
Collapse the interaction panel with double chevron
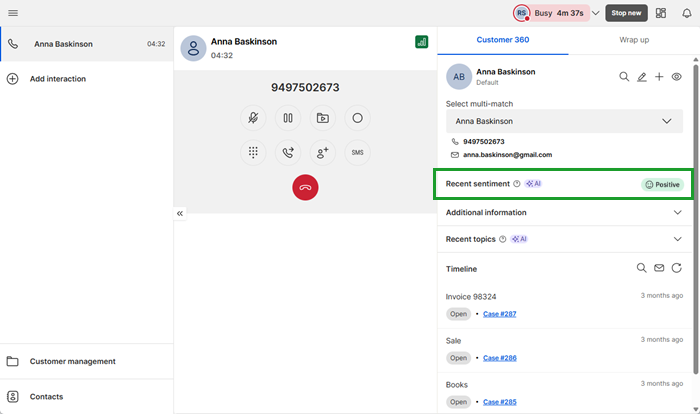pyautogui.click(x=180, y=213)
